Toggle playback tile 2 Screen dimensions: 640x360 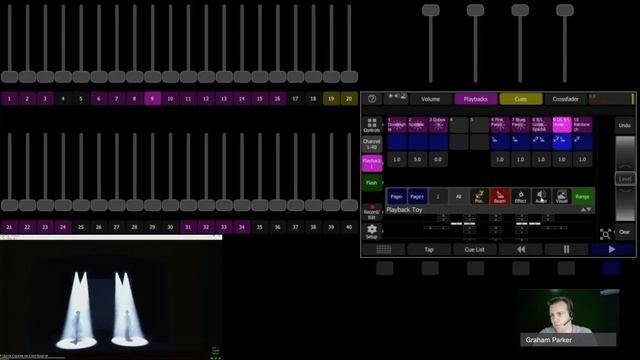tap(417, 124)
